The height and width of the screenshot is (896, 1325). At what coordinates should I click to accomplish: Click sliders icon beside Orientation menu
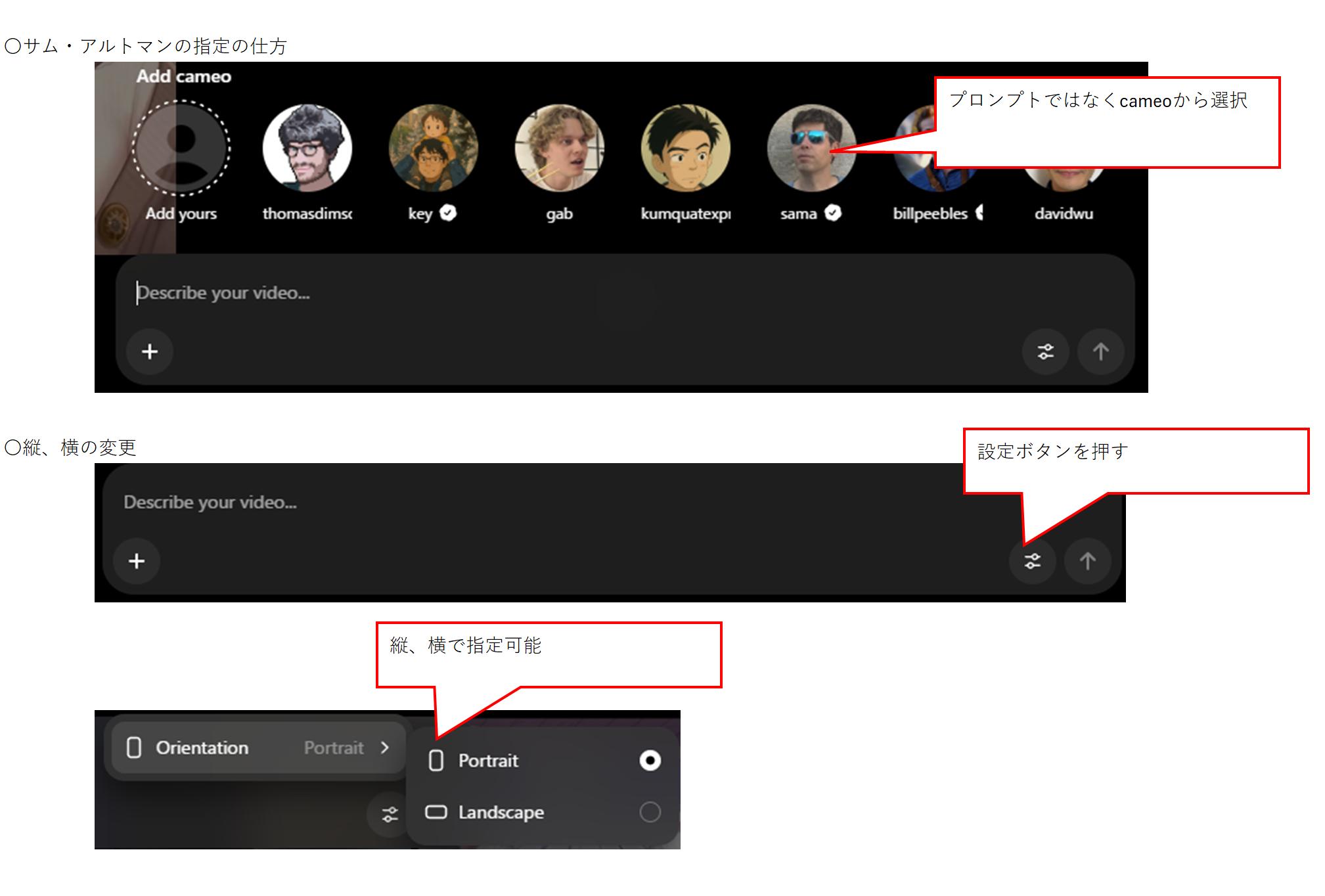tap(390, 815)
